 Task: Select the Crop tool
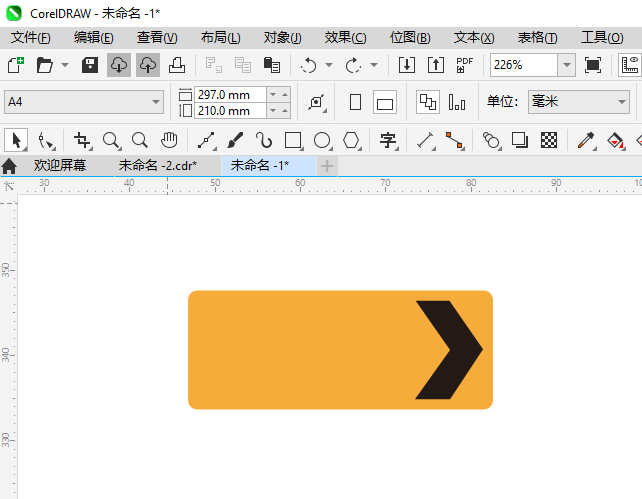tap(82, 140)
